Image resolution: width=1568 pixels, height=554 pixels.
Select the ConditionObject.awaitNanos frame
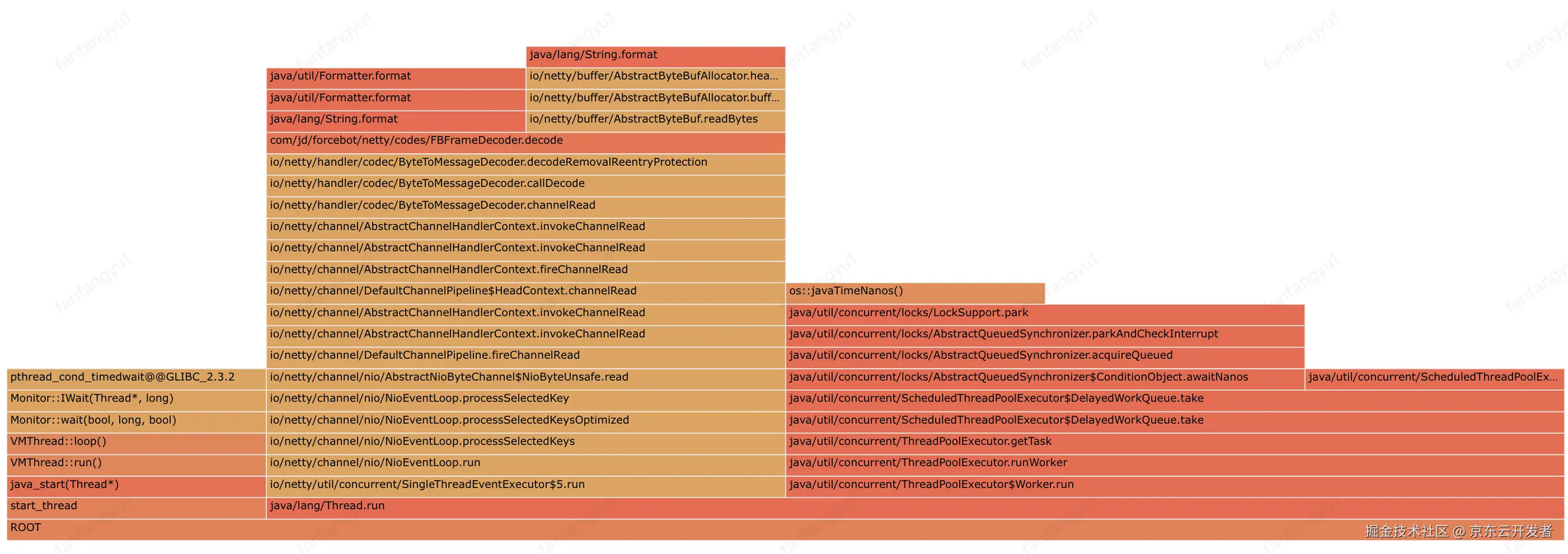(x=1045, y=379)
